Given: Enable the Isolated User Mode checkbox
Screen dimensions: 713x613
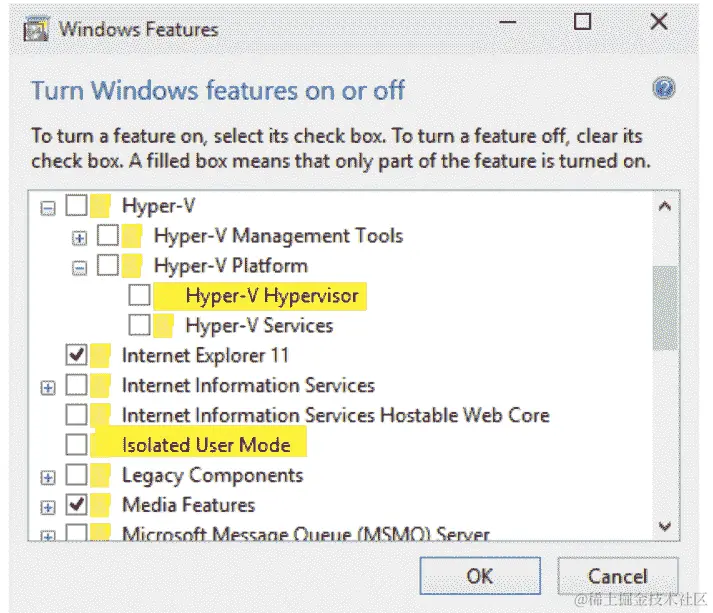Looking at the screenshot, I should pyautogui.click(x=76, y=445).
